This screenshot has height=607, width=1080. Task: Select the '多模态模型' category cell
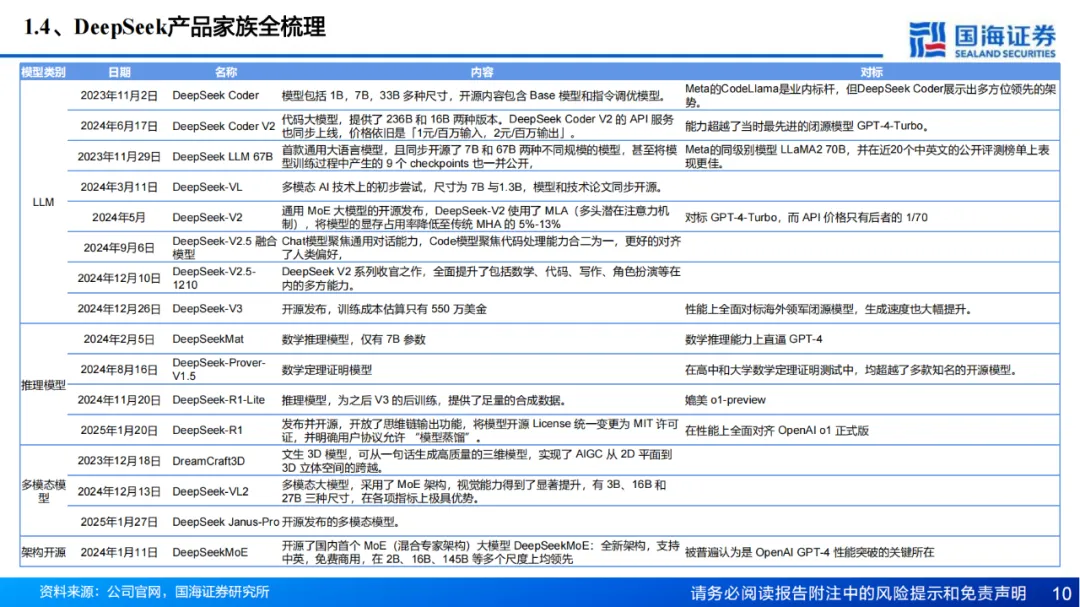43,491
